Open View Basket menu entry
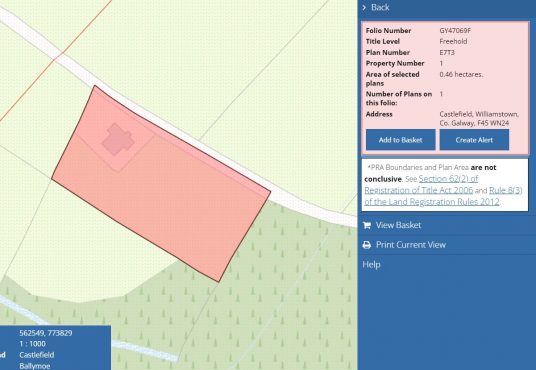The image size is (536, 370). (x=398, y=225)
